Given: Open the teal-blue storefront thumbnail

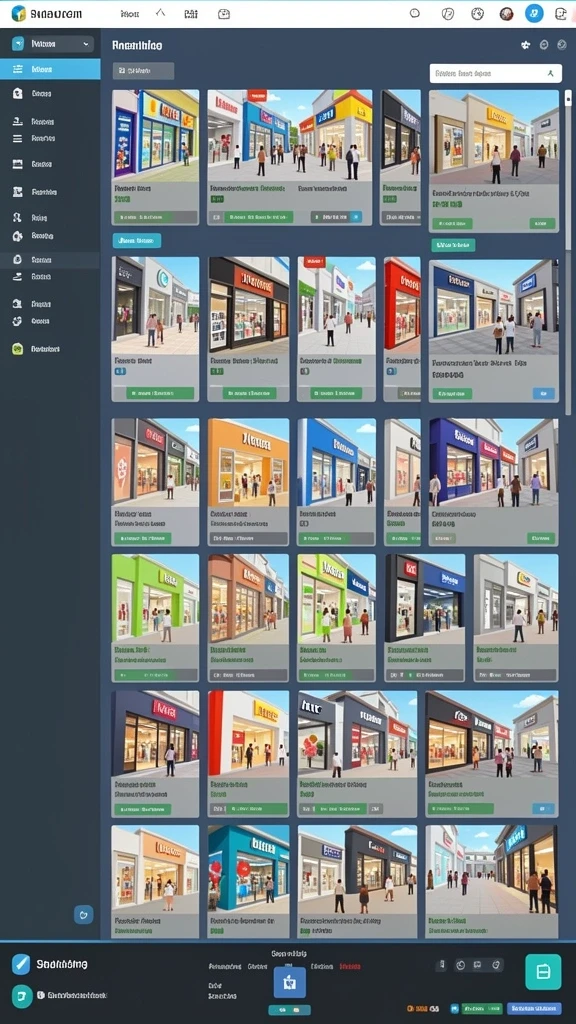Looking at the screenshot, I should click(x=248, y=867).
